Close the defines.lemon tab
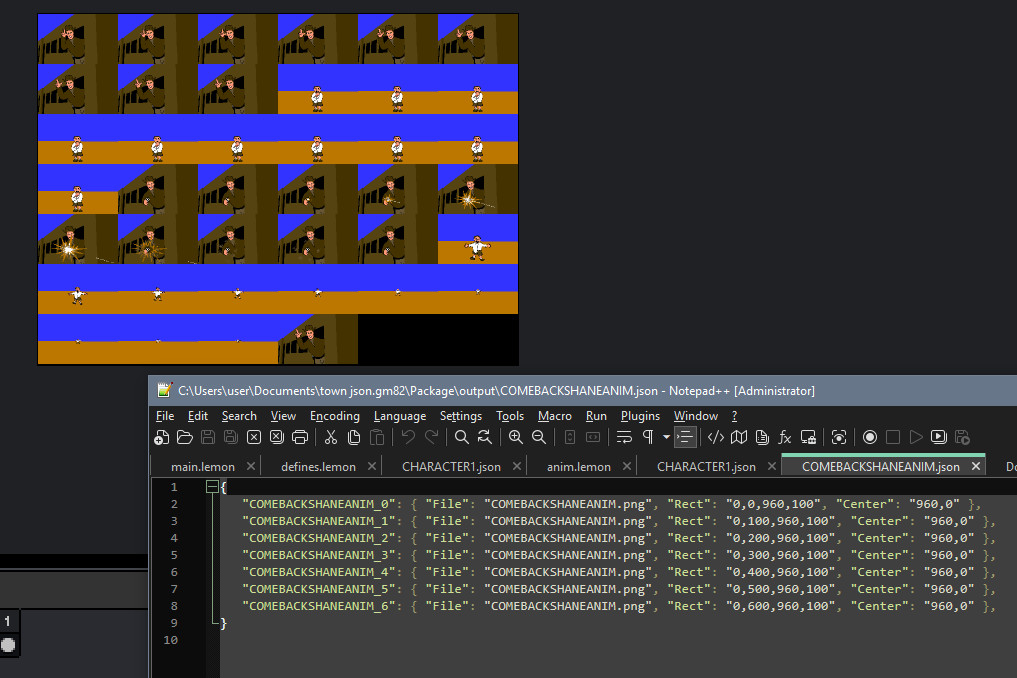1017x678 pixels. pyautogui.click(x=372, y=465)
